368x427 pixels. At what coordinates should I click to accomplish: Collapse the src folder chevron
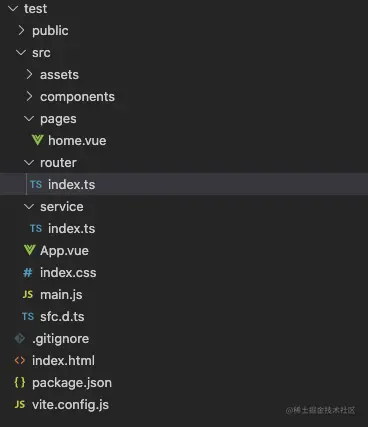click(21, 52)
